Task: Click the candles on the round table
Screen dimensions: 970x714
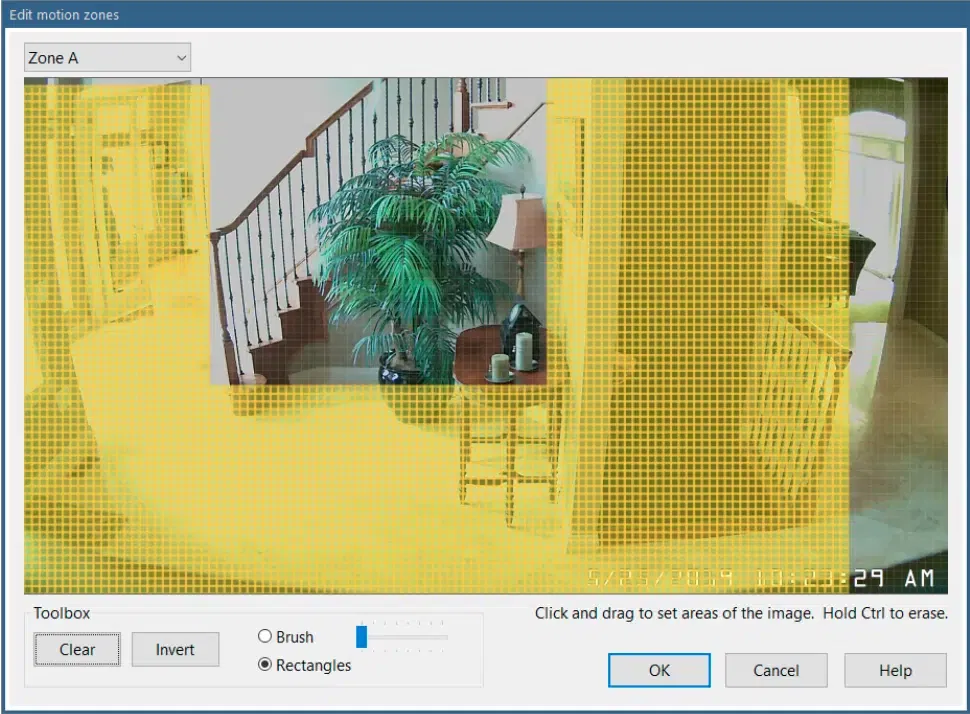Action: pos(512,355)
